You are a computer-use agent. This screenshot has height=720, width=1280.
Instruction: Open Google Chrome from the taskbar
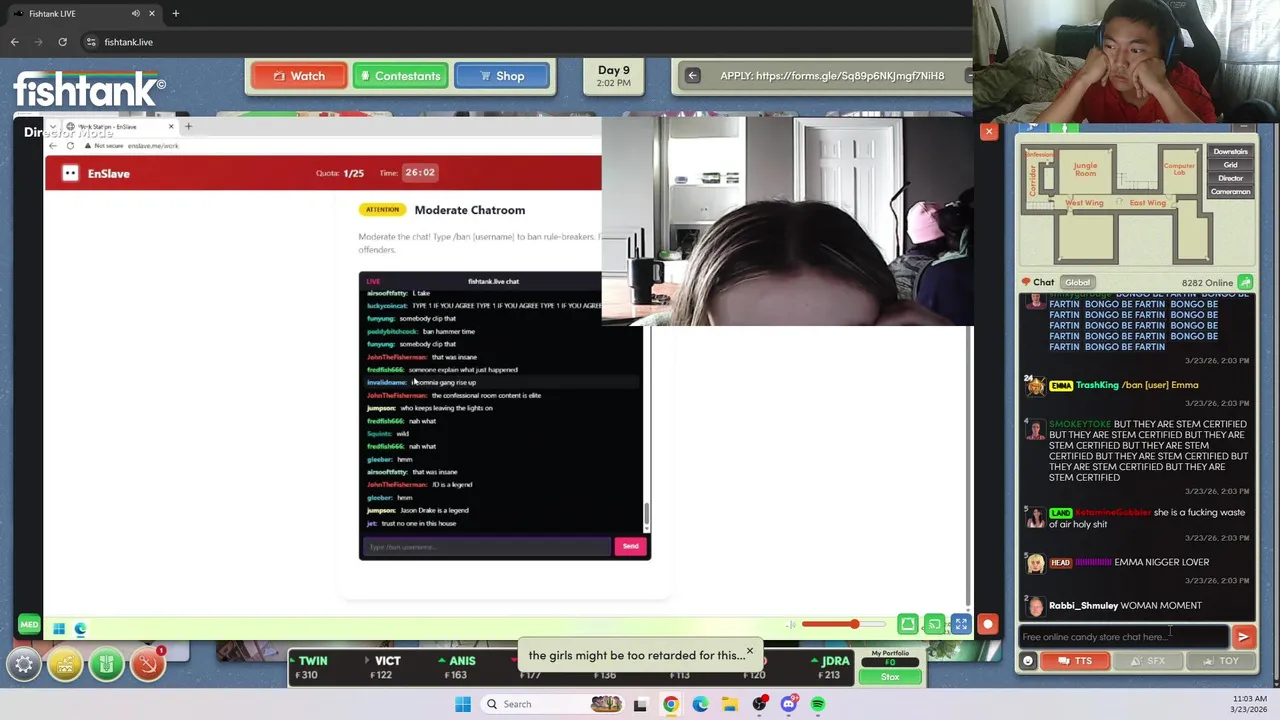tap(670, 704)
